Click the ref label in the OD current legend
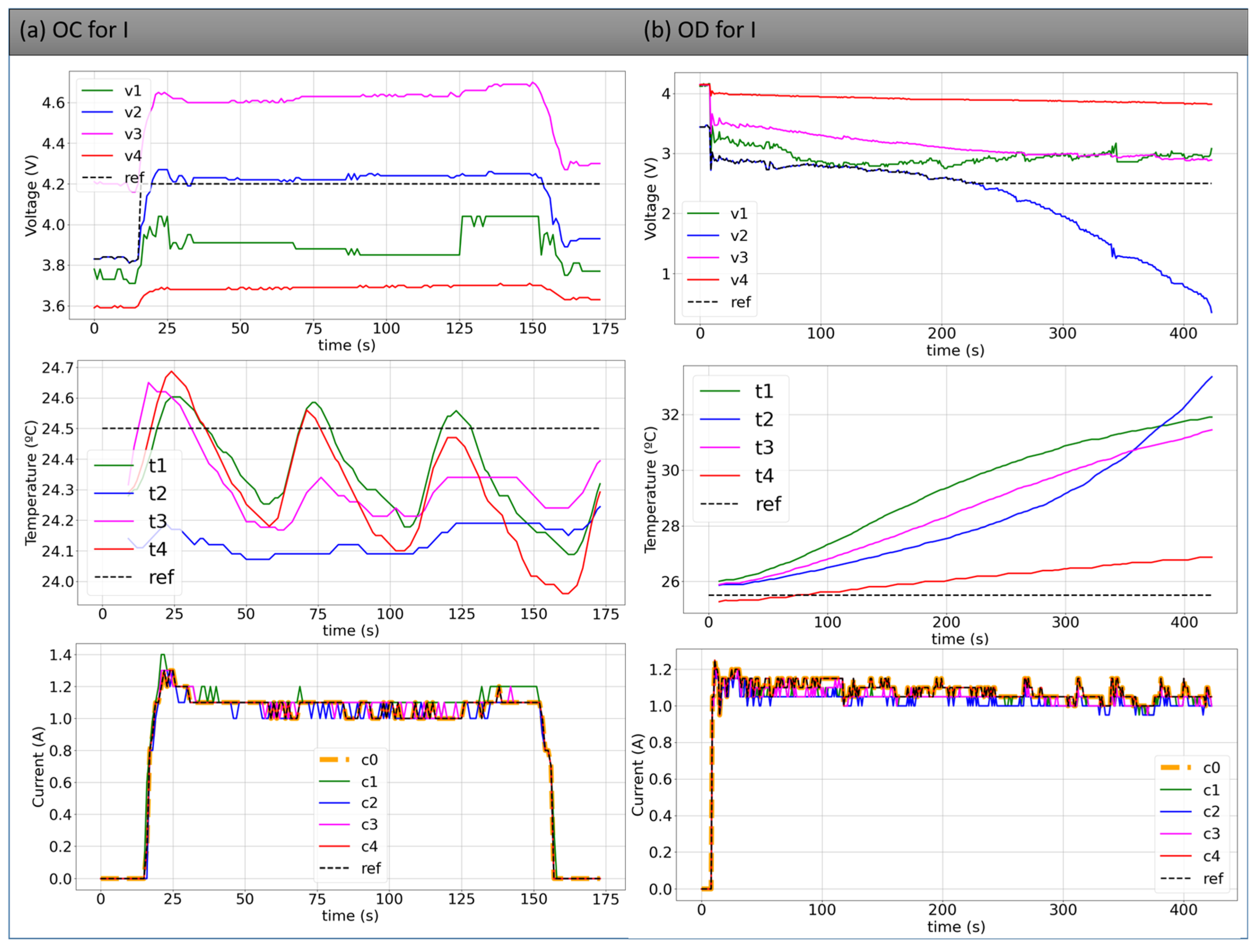Image resolution: width=1260 pixels, height=952 pixels. (1213, 879)
